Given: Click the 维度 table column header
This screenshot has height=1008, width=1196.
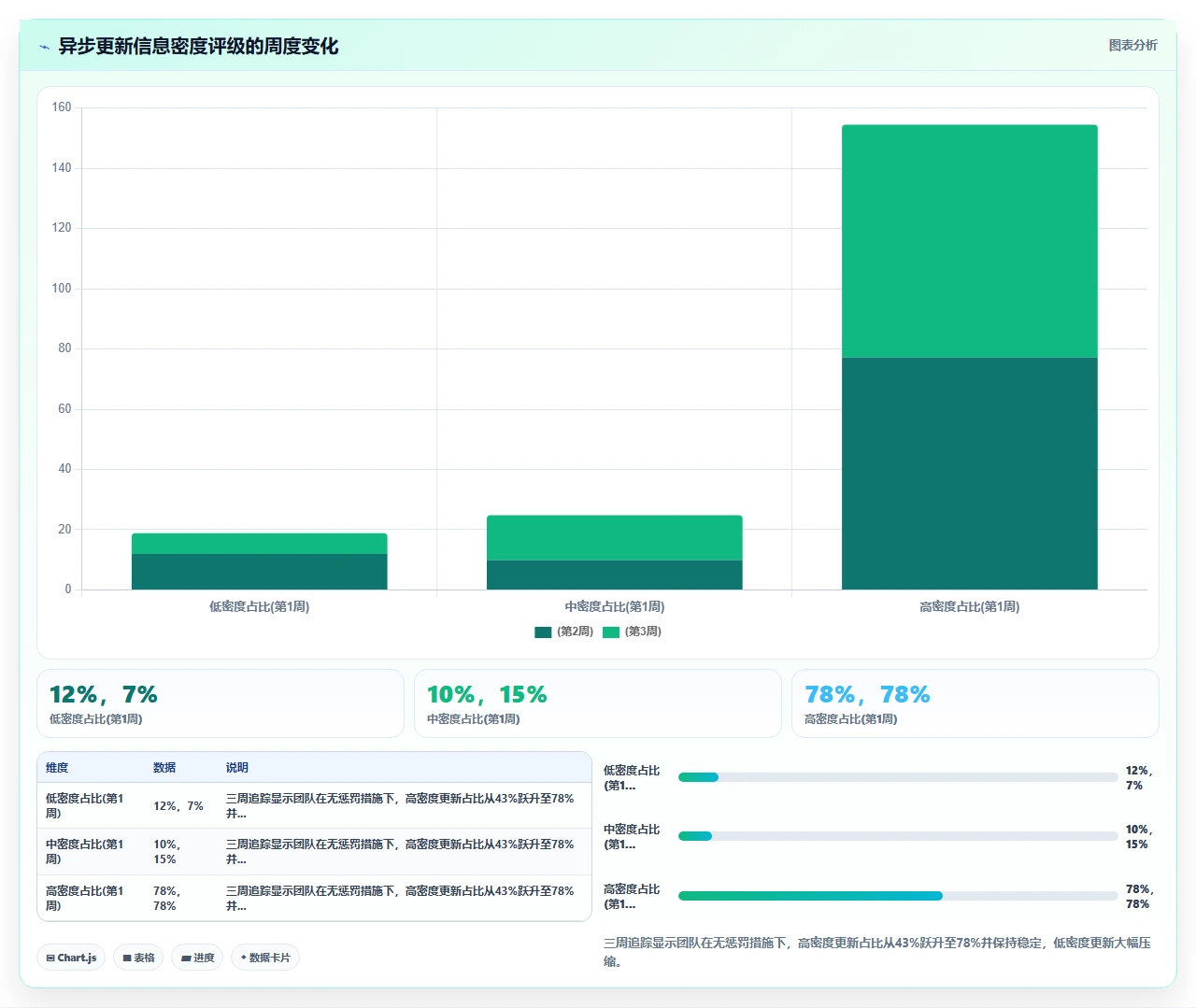Looking at the screenshot, I should (x=57, y=768).
